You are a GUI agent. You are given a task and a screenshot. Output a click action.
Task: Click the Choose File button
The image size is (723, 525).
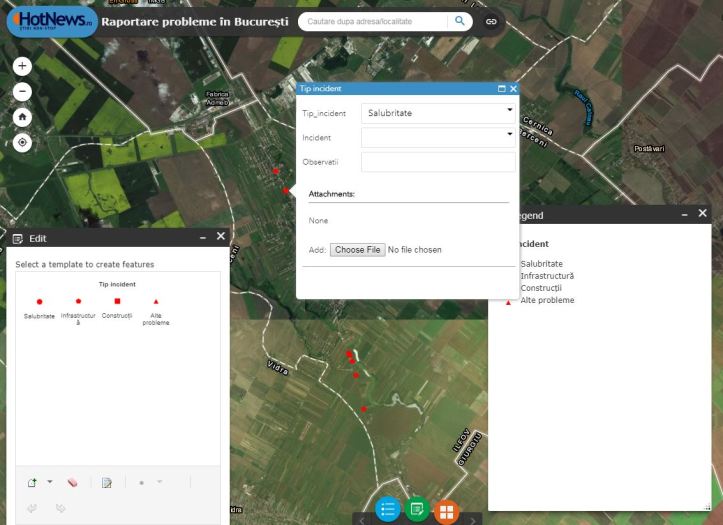[x=357, y=250]
